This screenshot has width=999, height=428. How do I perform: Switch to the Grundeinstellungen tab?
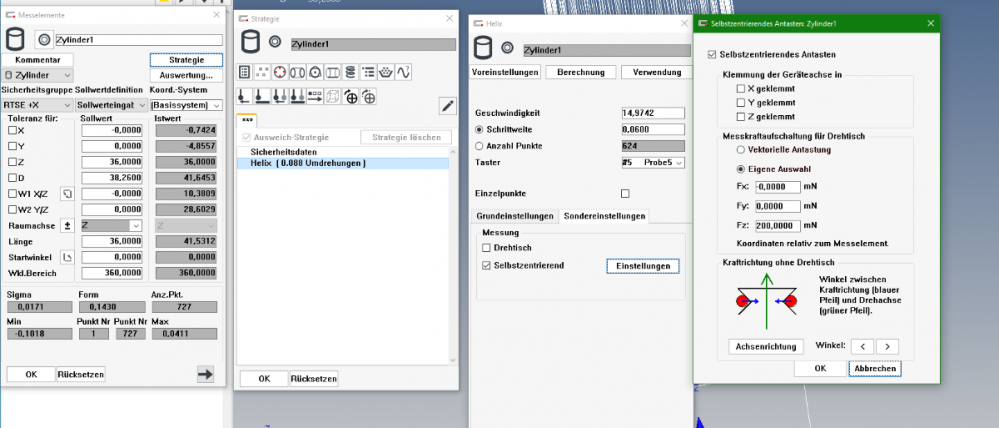coord(515,217)
